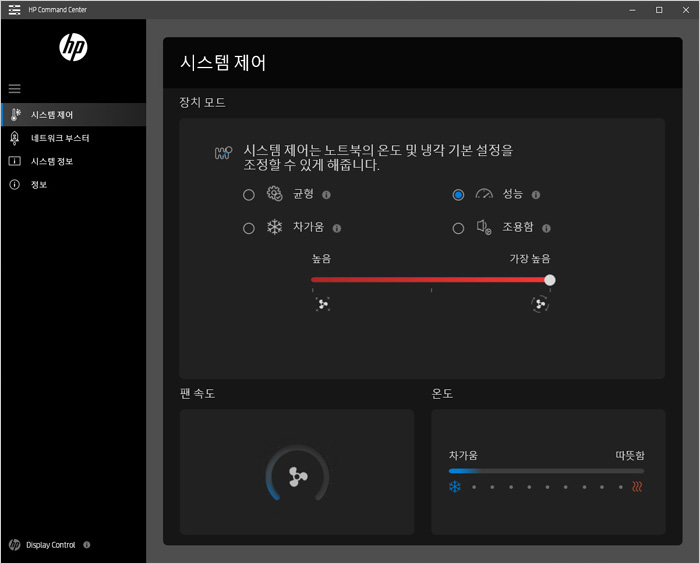The image size is (700, 564).
Task: Click the info icon next to 조용함
Action: click(x=546, y=228)
